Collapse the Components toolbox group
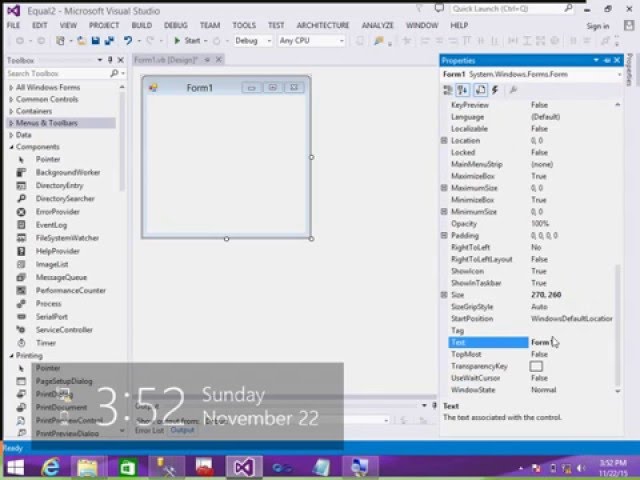The width and height of the screenshot is (640, 480). (x=11, y=147)
